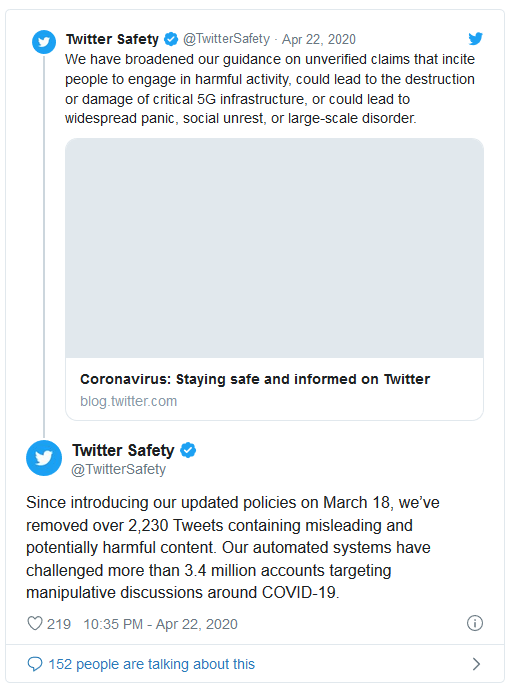This screenshot has width=513, height=693.
Task: Open 'Coronavirus: Staying safe and informed on Twitter' headline
Action: [x=255, y=379]
